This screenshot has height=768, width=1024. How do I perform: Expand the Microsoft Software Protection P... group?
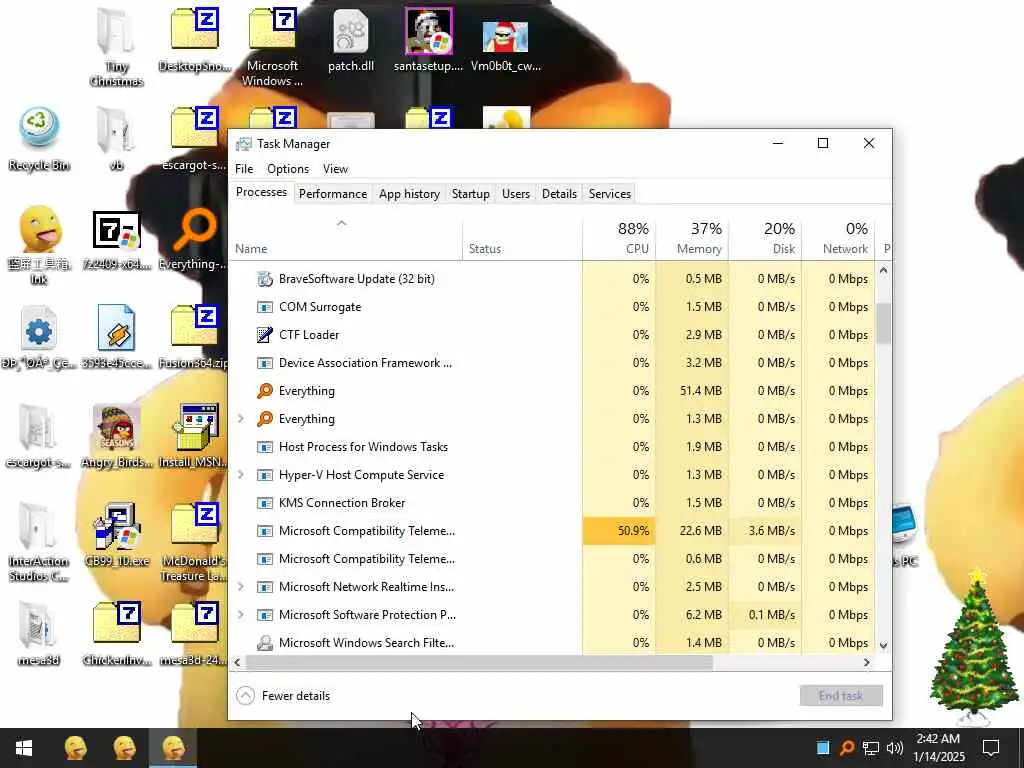coord(241,615)
